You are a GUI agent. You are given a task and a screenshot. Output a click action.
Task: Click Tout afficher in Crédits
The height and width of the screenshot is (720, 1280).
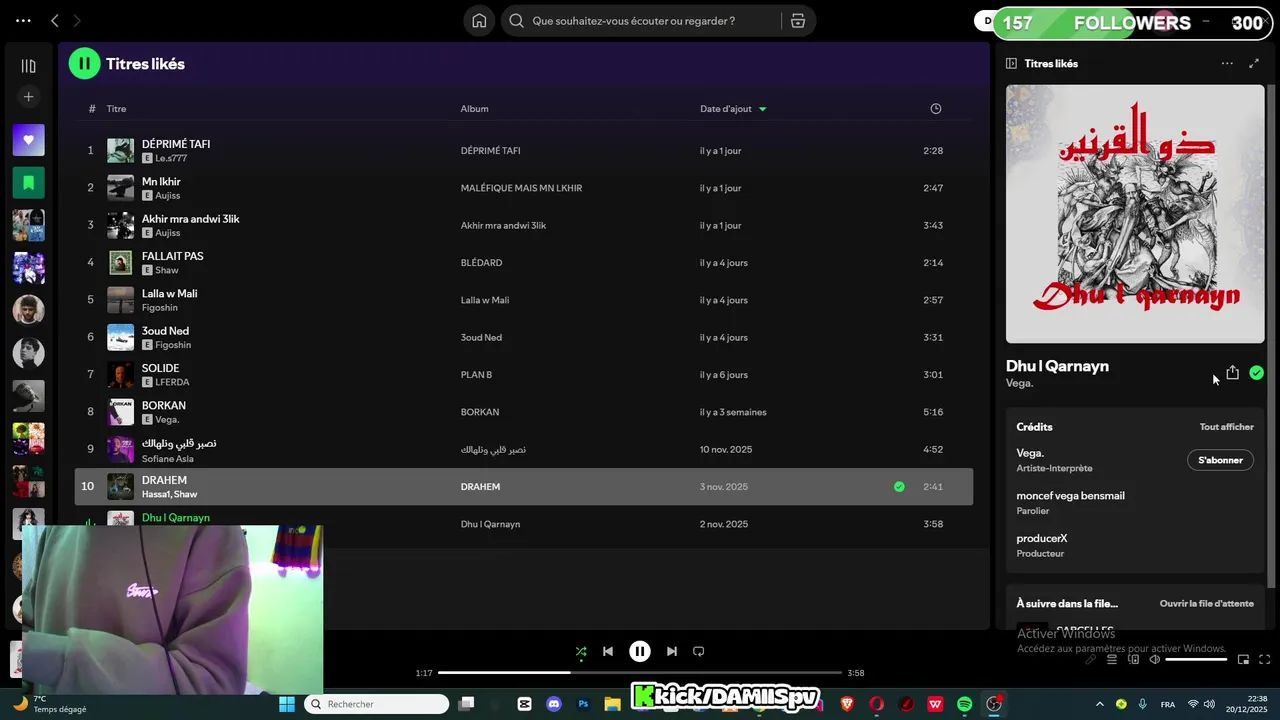pos(1226,427)
